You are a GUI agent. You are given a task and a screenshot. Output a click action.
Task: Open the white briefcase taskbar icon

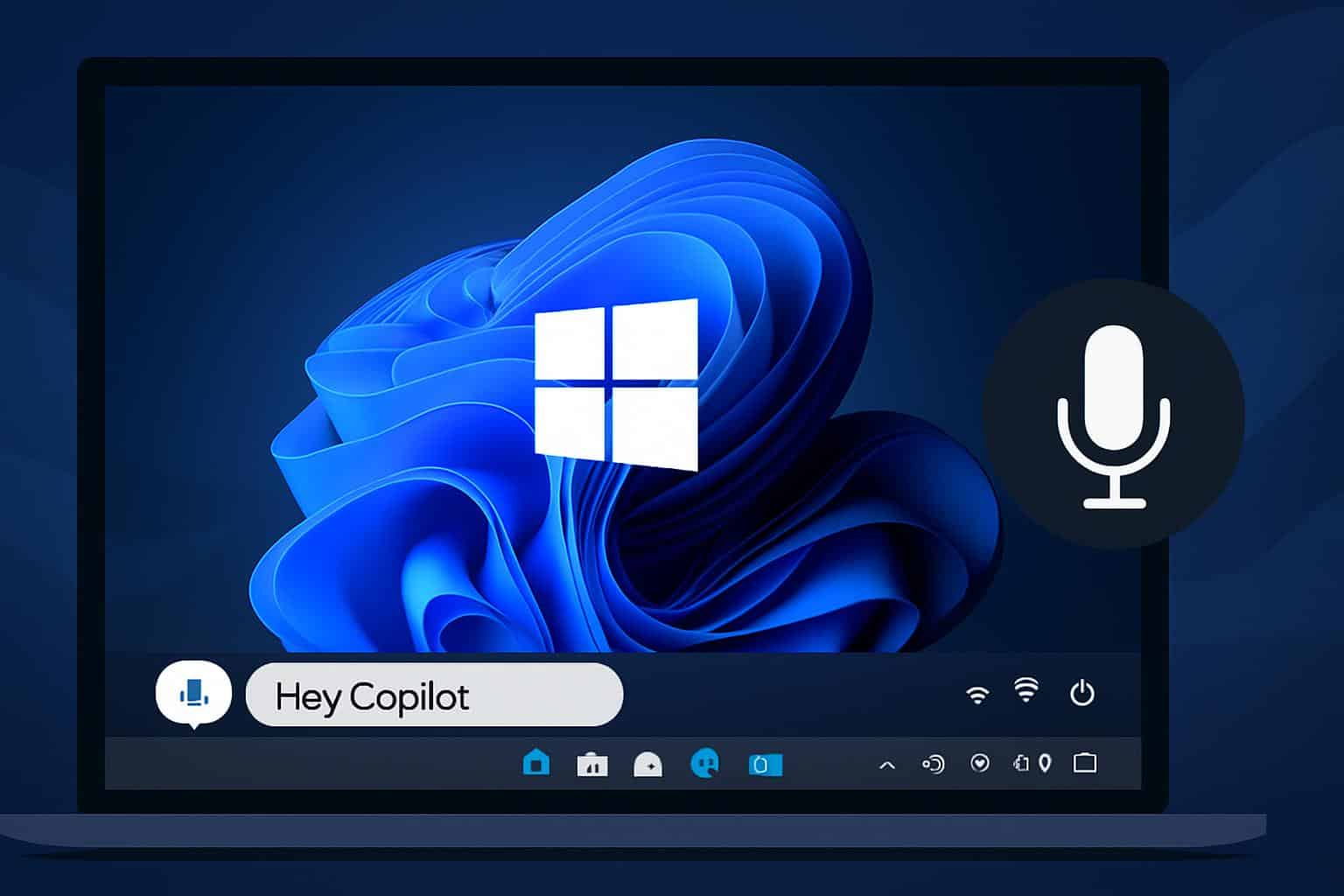pos(592,765)
